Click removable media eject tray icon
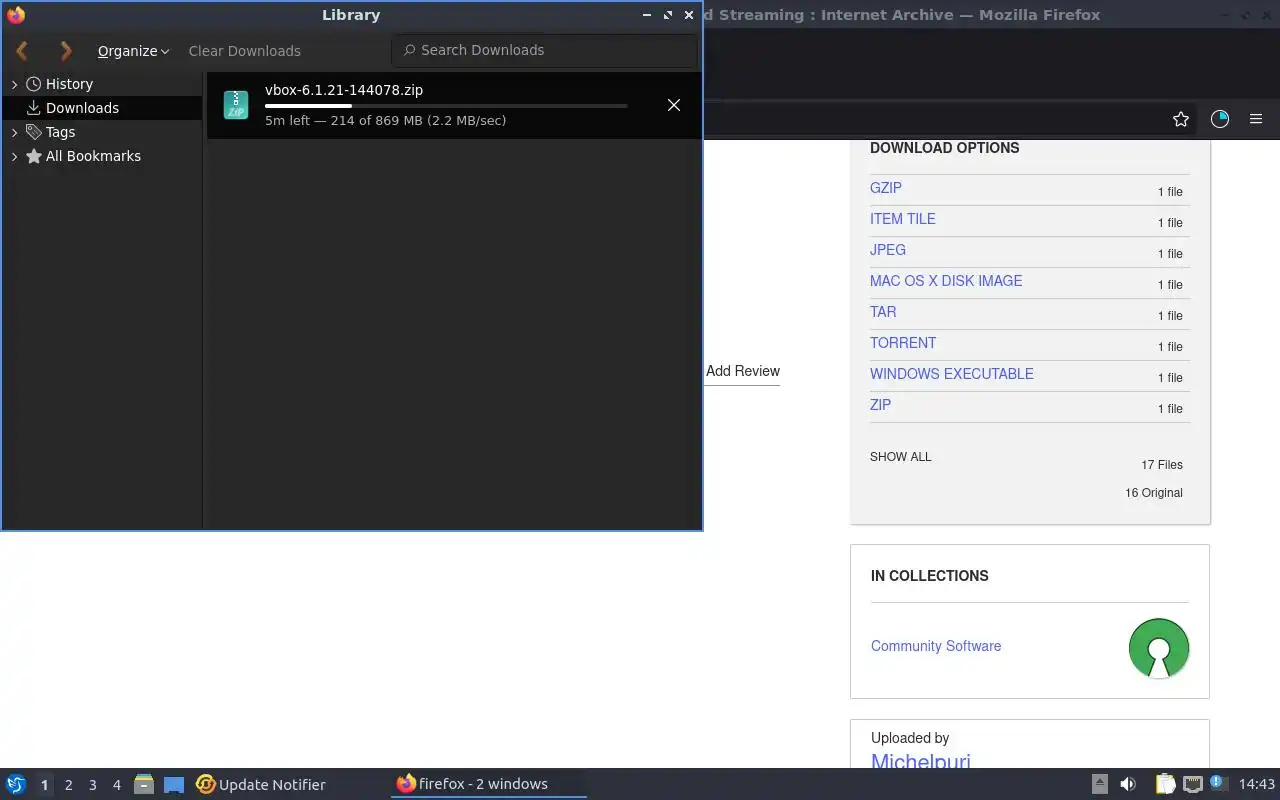This screenshot has width=1280, height=800. coord(1099,784)
